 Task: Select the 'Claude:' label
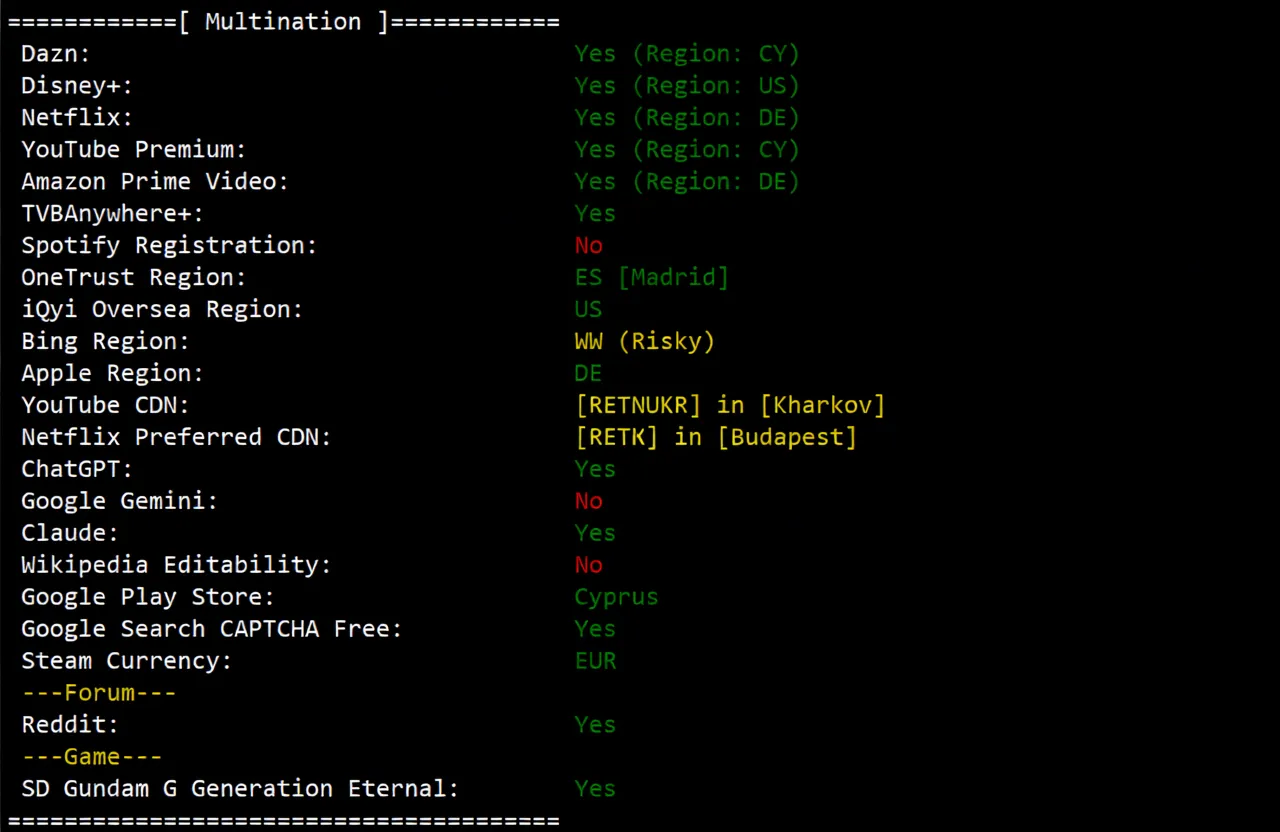(x=70, y=534)
